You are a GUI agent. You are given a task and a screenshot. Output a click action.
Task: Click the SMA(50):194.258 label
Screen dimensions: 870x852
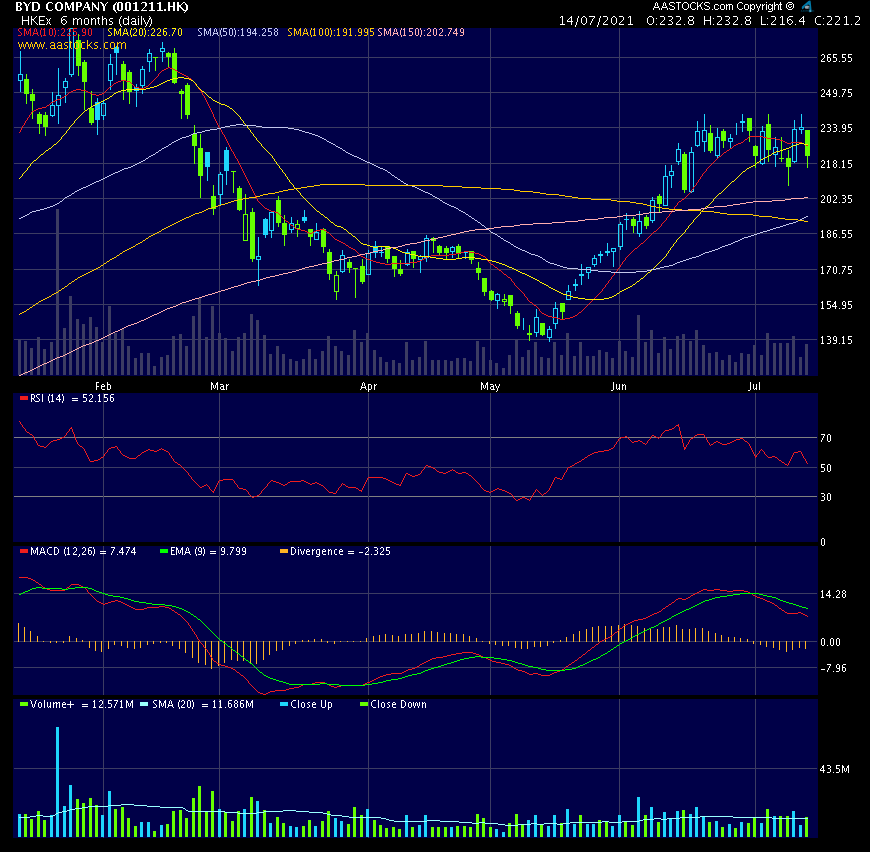tap(238, 33)
